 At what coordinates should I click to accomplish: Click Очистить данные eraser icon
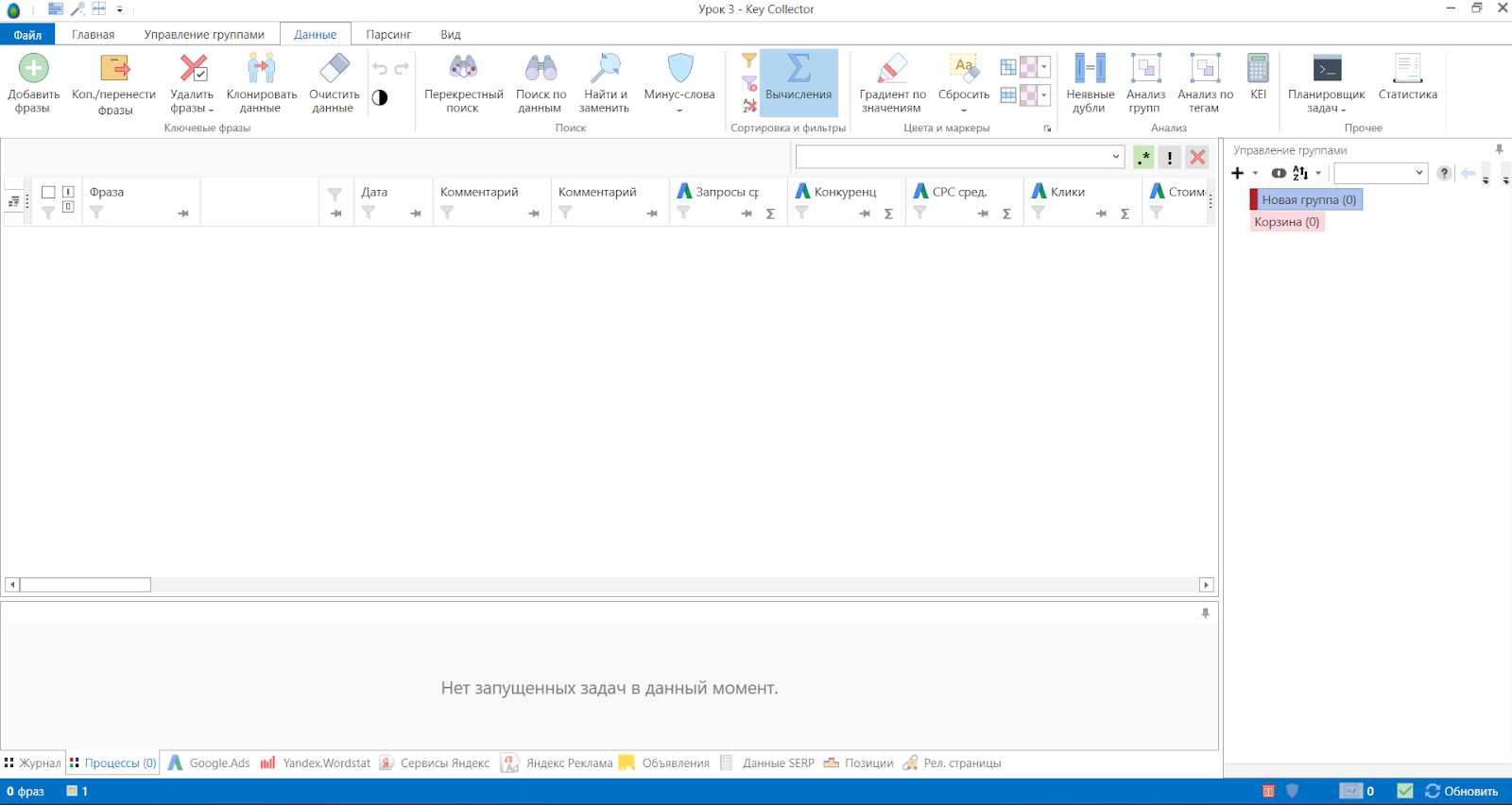(335, 68)
